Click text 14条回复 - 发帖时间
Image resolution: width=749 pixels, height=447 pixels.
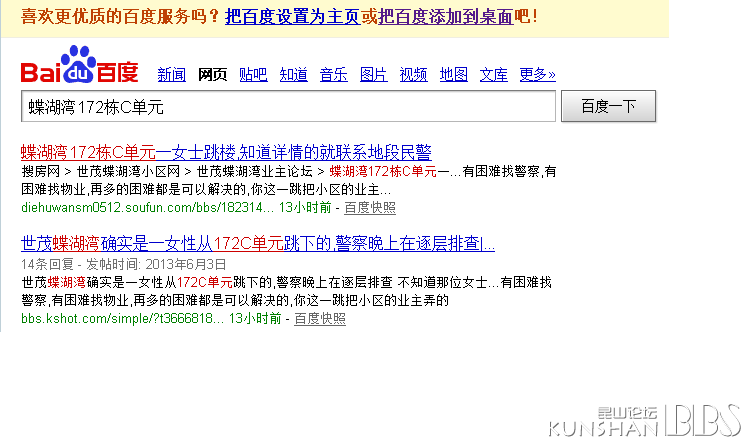123,264
